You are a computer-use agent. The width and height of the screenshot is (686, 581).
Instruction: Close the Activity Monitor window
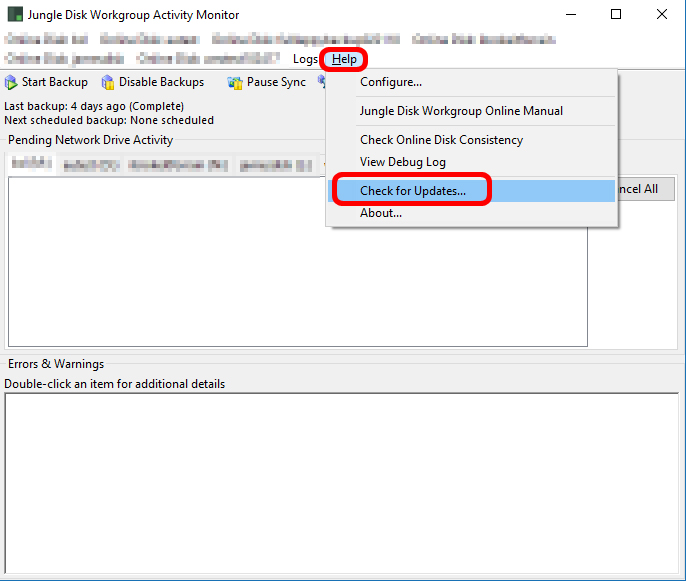662,14
